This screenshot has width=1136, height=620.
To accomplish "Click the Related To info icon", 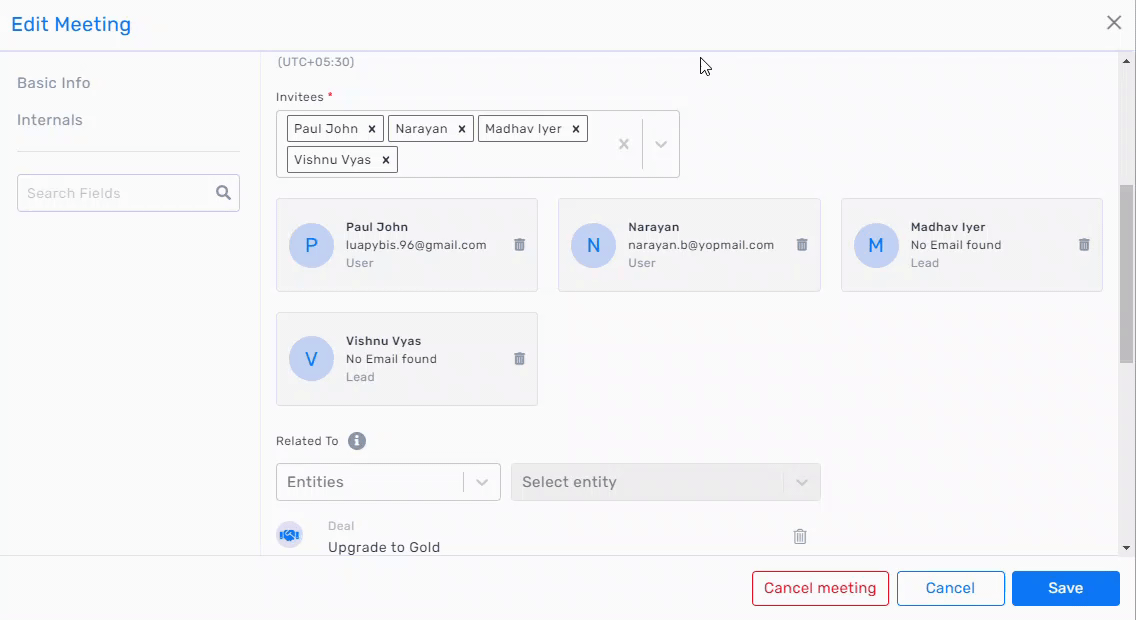I will (356, 441).
